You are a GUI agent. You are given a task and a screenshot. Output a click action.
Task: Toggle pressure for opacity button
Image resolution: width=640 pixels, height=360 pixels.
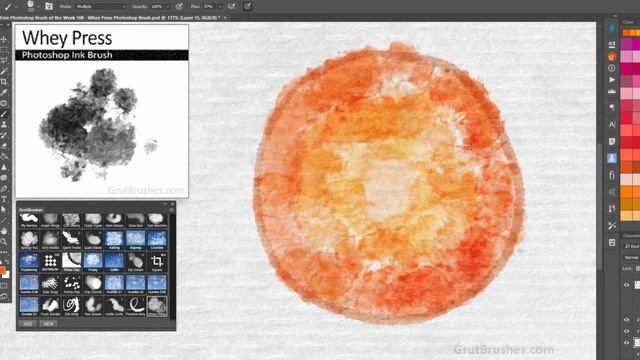179,7
